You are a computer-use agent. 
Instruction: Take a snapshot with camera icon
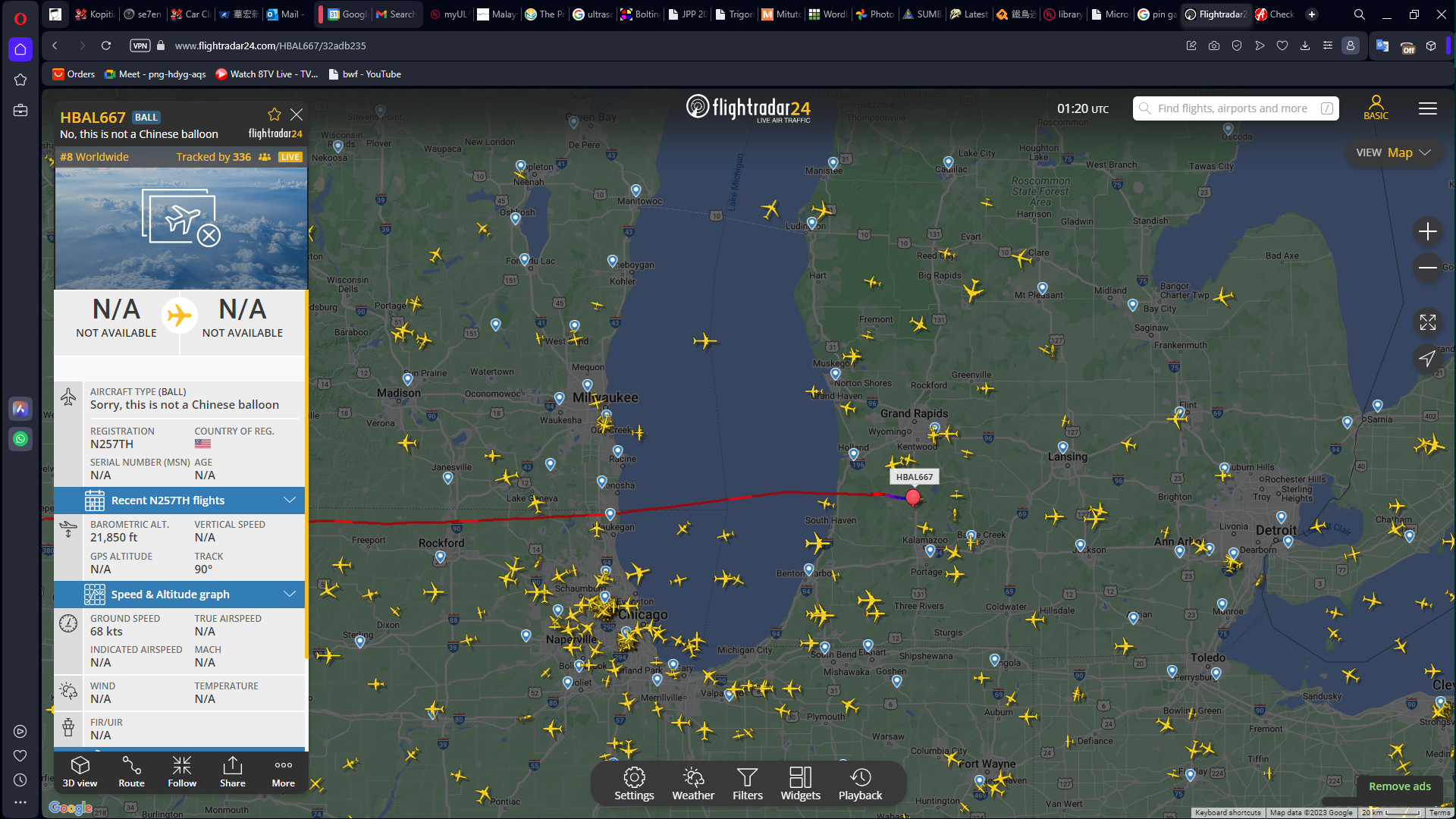(1214, 45)
